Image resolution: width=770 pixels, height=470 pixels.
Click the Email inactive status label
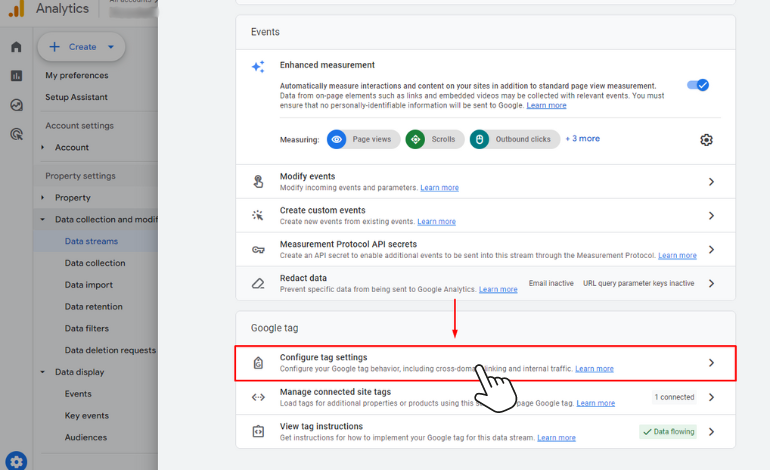pos(551,283)
